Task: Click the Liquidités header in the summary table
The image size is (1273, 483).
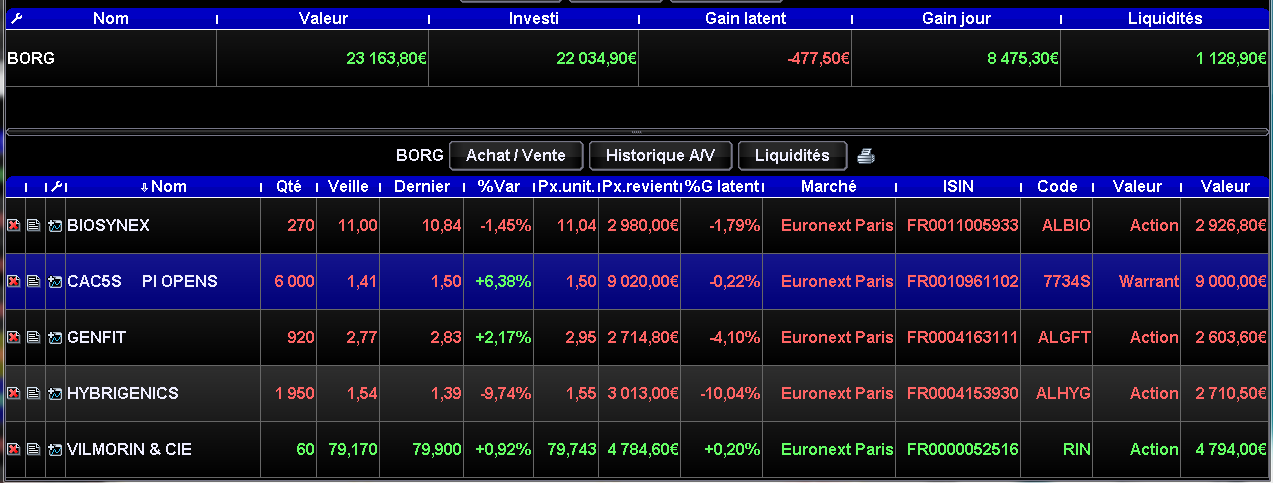Action: (x=1165, y=18)
